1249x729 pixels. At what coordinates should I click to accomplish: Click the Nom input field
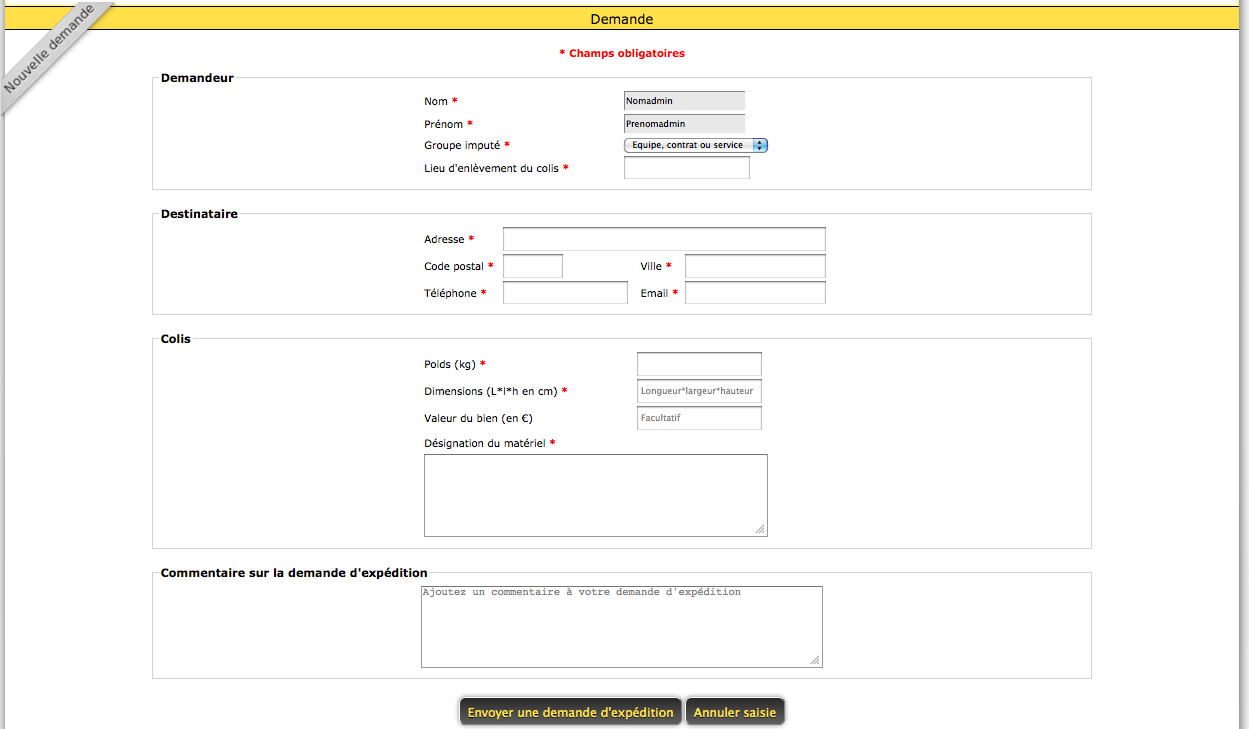[684, 101]
